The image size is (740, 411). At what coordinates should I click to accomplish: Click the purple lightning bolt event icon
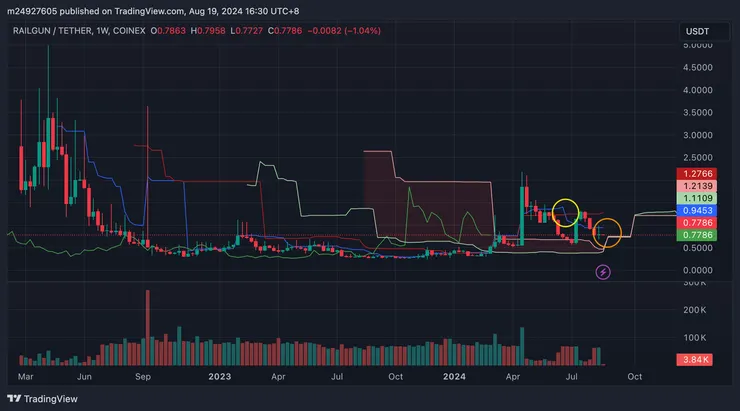coord(603,272)
